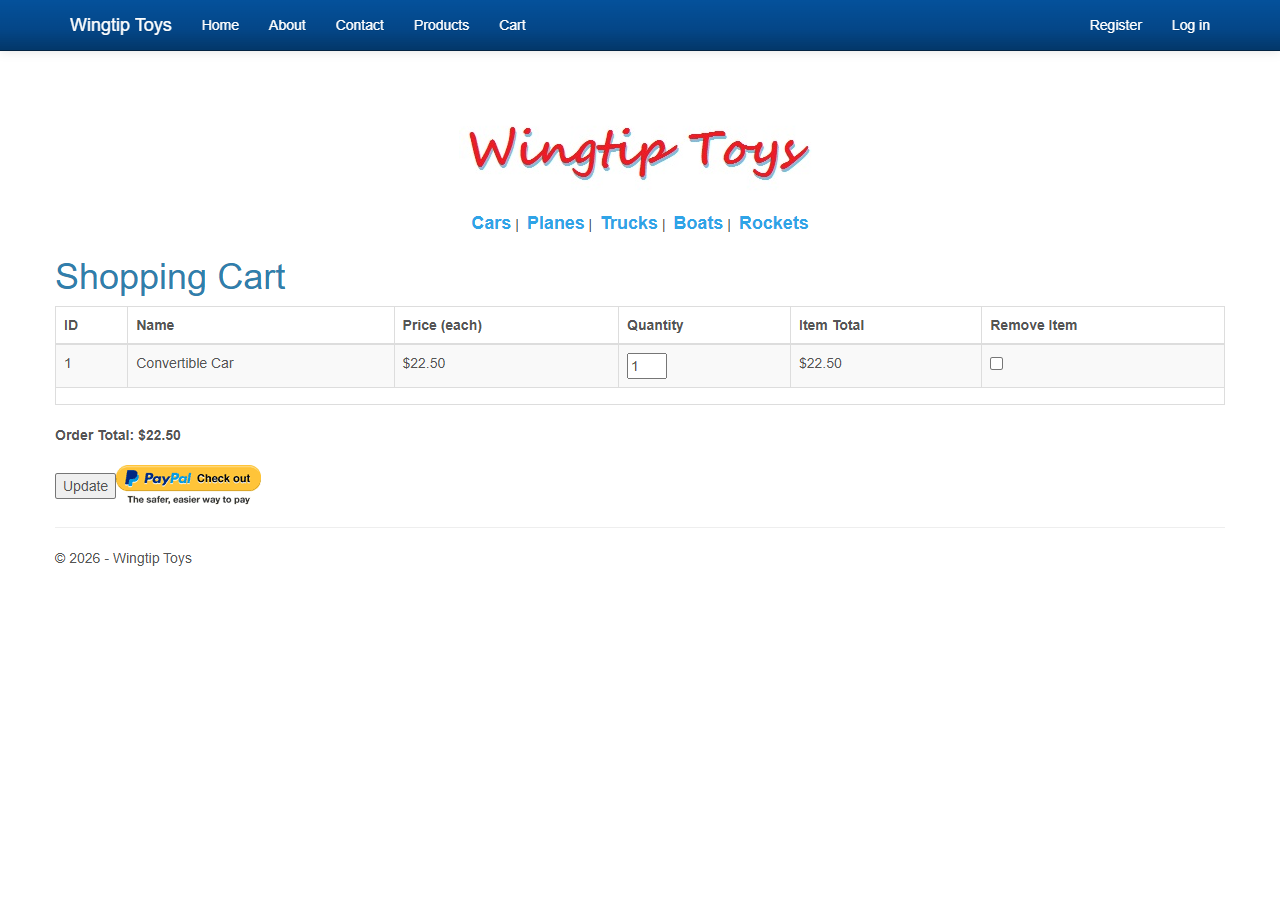Open the Register link
1280x900 pixels.
tap(1116, 25)
